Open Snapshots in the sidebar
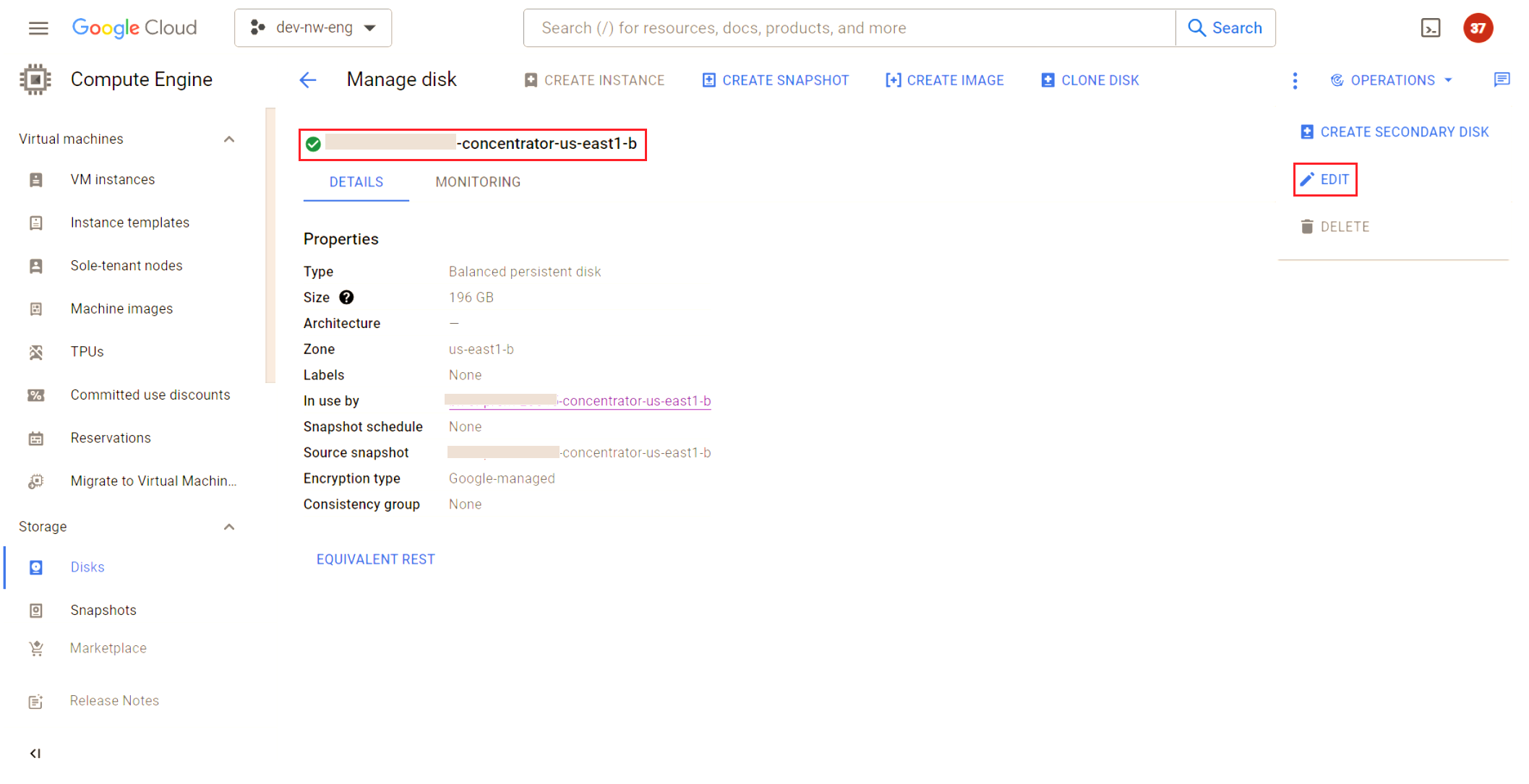The width and height of the screenshot is (1529, 784). pos(103,611)
